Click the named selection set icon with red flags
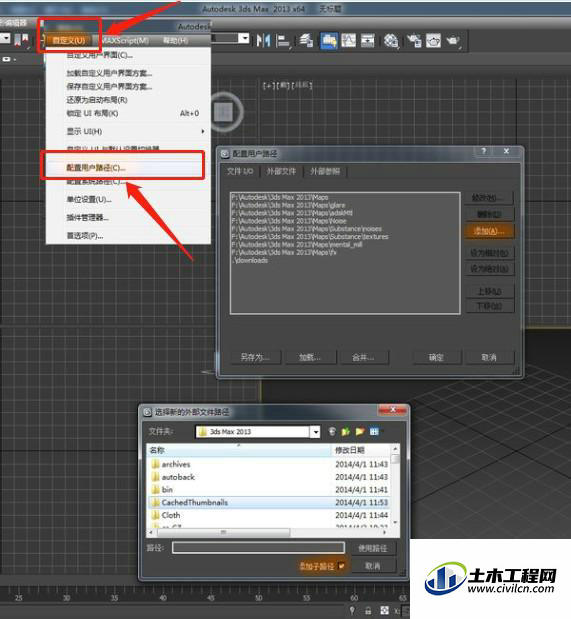Screen dimensions: 571x619 tap(22, 40)
